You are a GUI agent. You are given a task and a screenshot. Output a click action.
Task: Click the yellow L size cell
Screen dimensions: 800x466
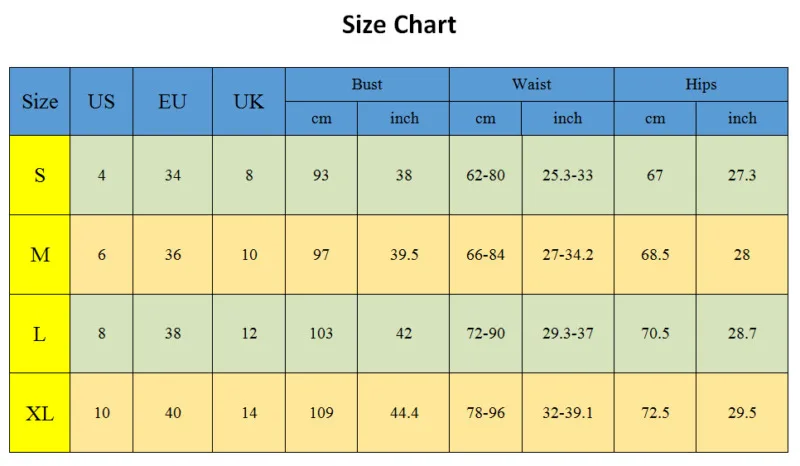pos(40,334)
